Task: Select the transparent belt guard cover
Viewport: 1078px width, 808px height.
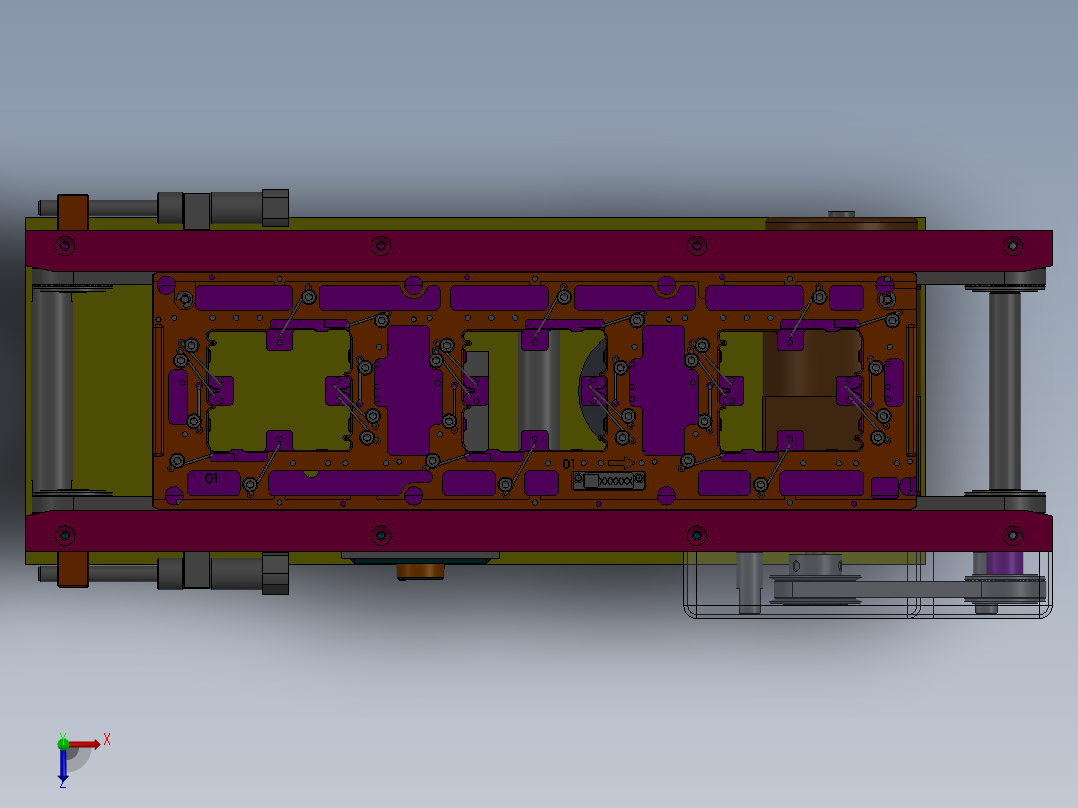Action: coord(868,585)
